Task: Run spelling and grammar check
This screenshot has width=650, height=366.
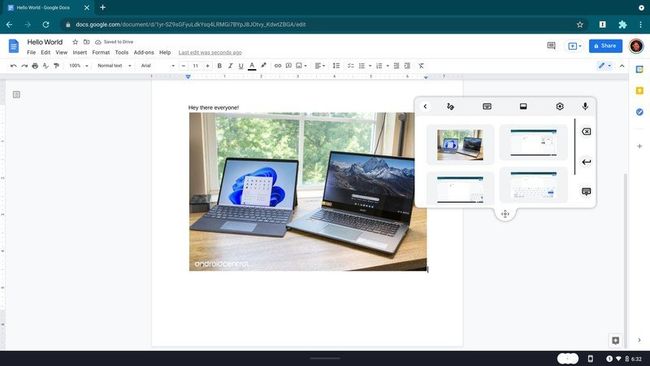Action: (x=46, y=66)
